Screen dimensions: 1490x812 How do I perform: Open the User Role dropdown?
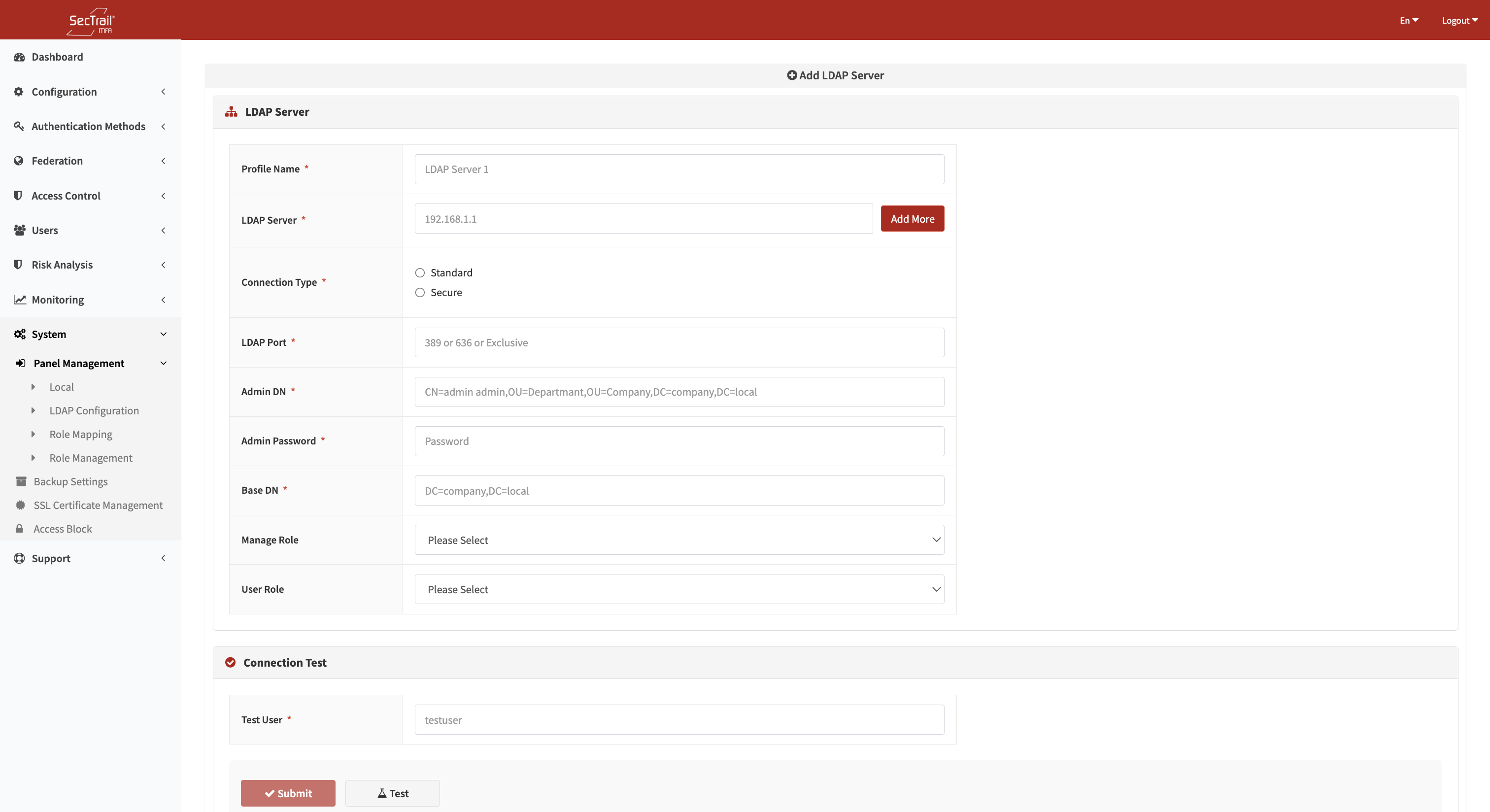pos(678,589)
